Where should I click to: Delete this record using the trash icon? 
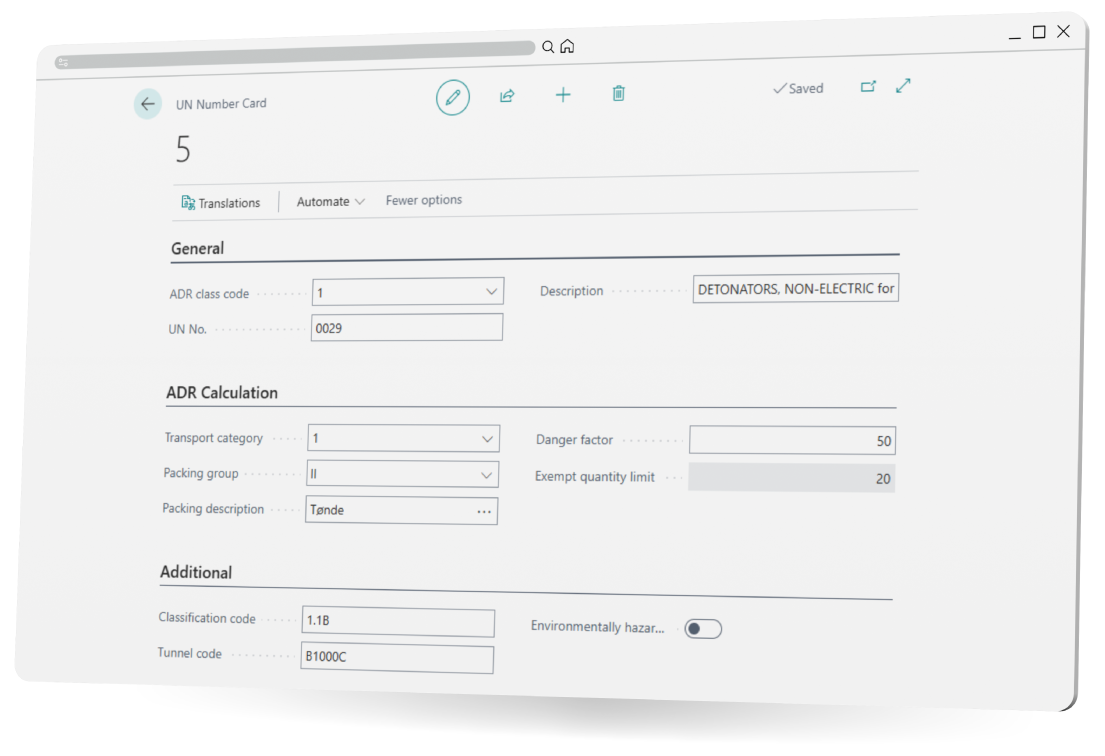click(618, 93)
